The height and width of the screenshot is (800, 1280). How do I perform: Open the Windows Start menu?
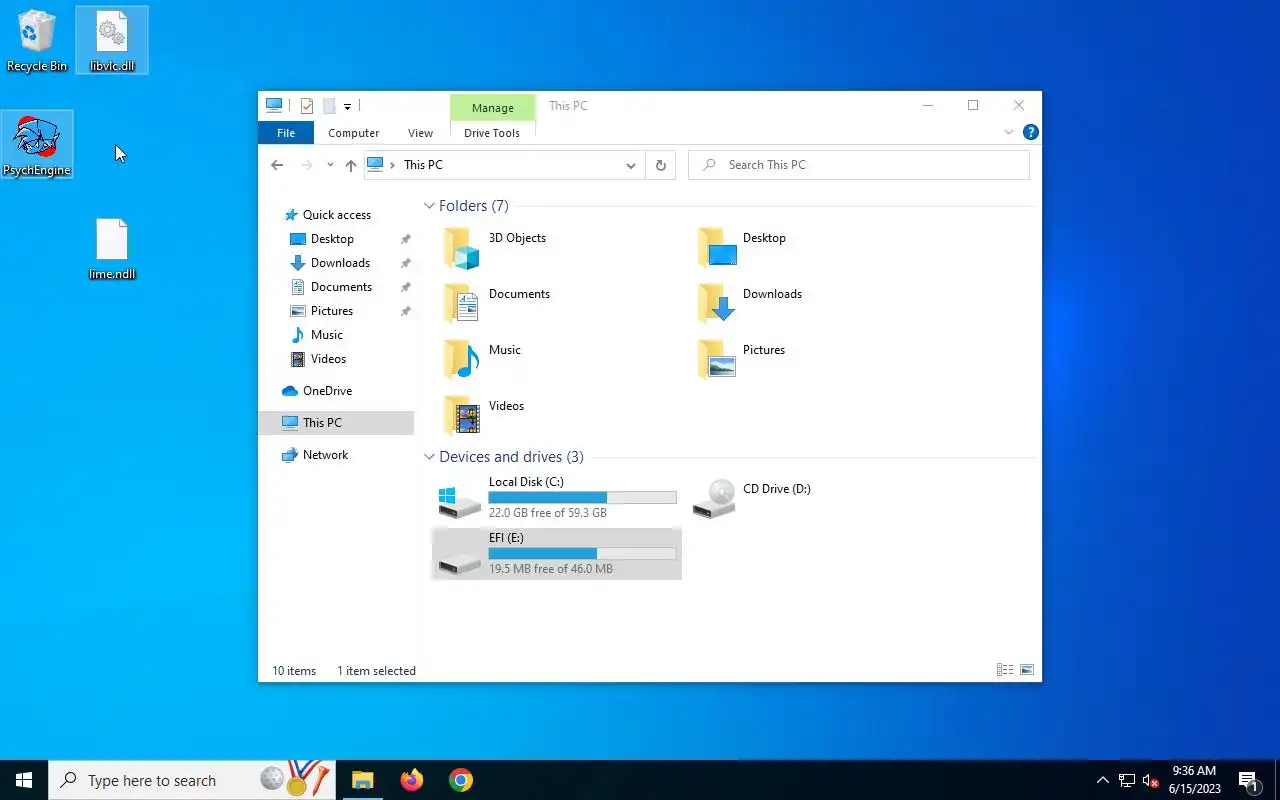24,780
